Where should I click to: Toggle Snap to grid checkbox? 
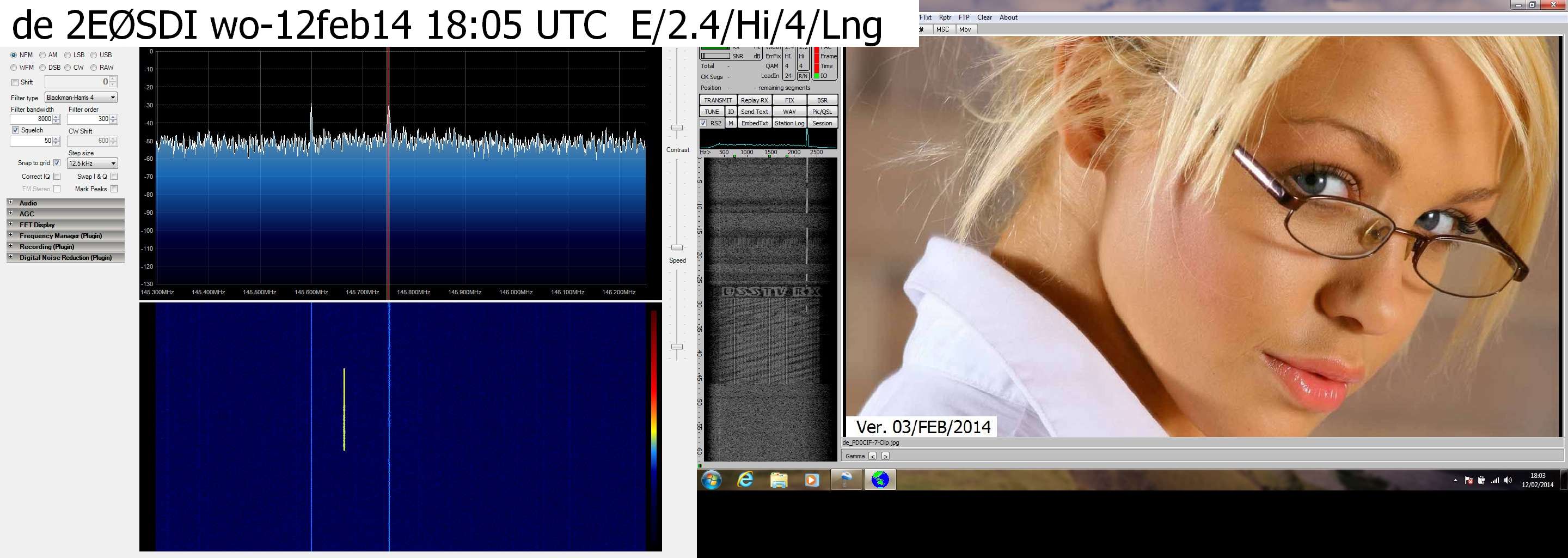pyautogui.click(x=57, y=163)
